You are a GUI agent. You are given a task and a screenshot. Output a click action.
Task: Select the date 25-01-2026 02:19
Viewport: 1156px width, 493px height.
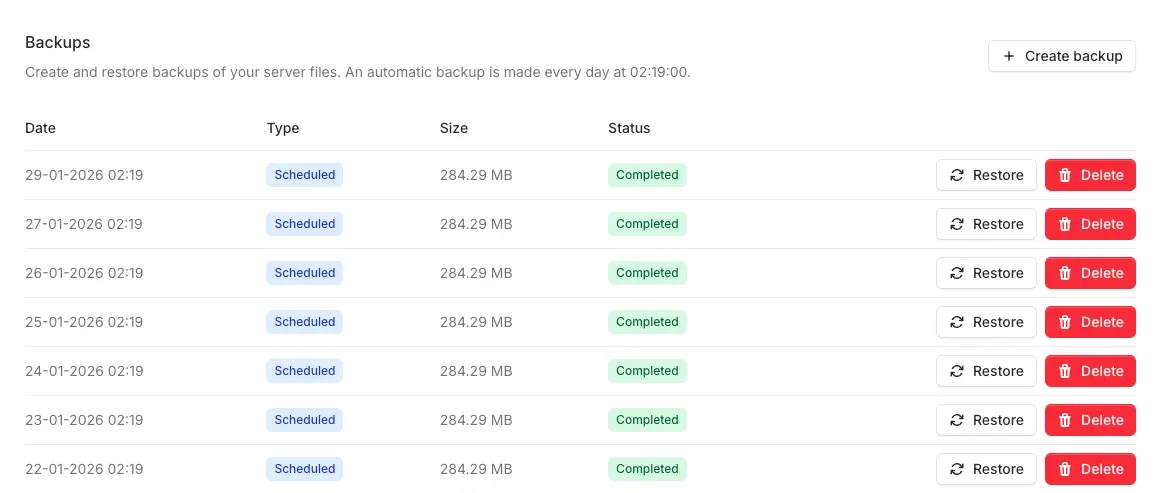[x=84, y=322]
